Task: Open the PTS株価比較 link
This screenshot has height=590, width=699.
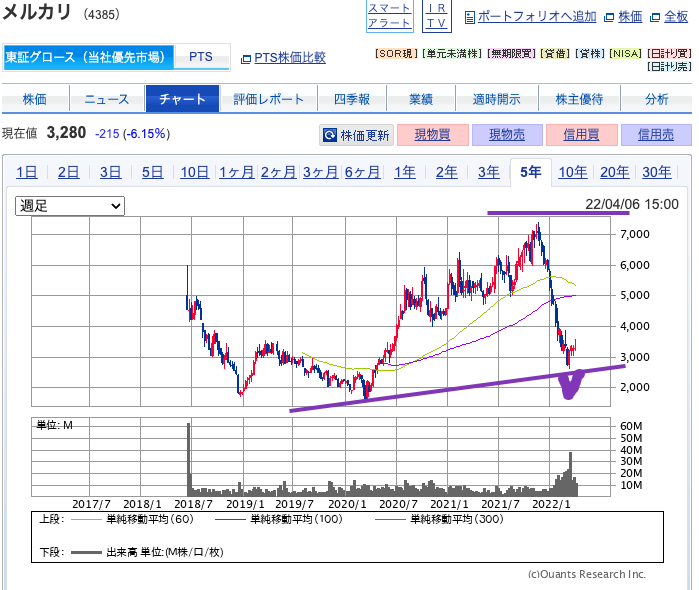Action: pos(290,58)
